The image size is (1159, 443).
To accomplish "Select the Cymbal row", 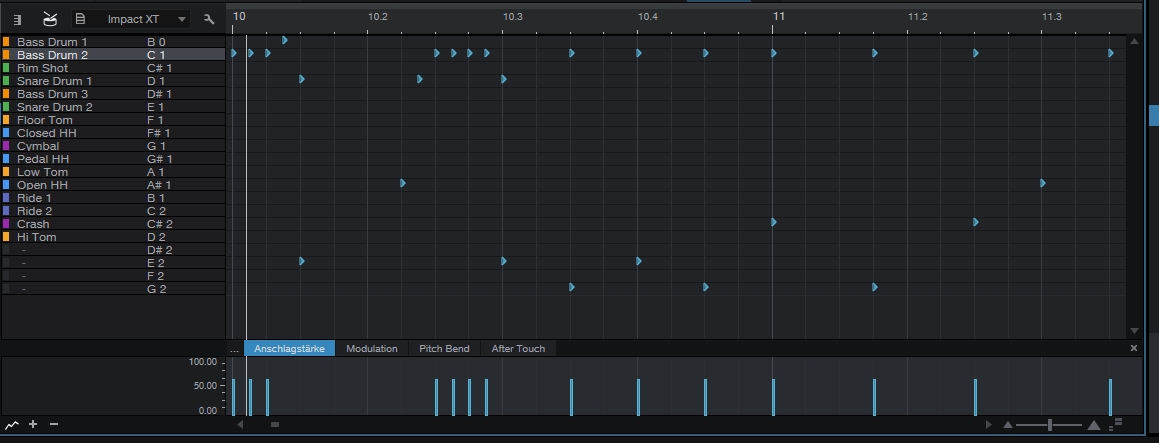I will (x=113, y=146).
